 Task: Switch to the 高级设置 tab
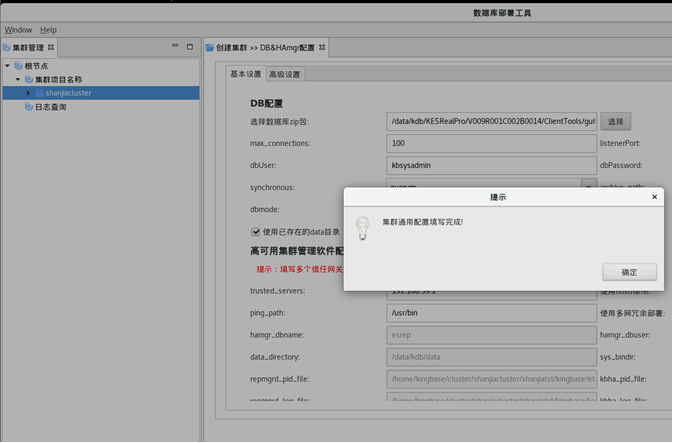tap(285, 75)
